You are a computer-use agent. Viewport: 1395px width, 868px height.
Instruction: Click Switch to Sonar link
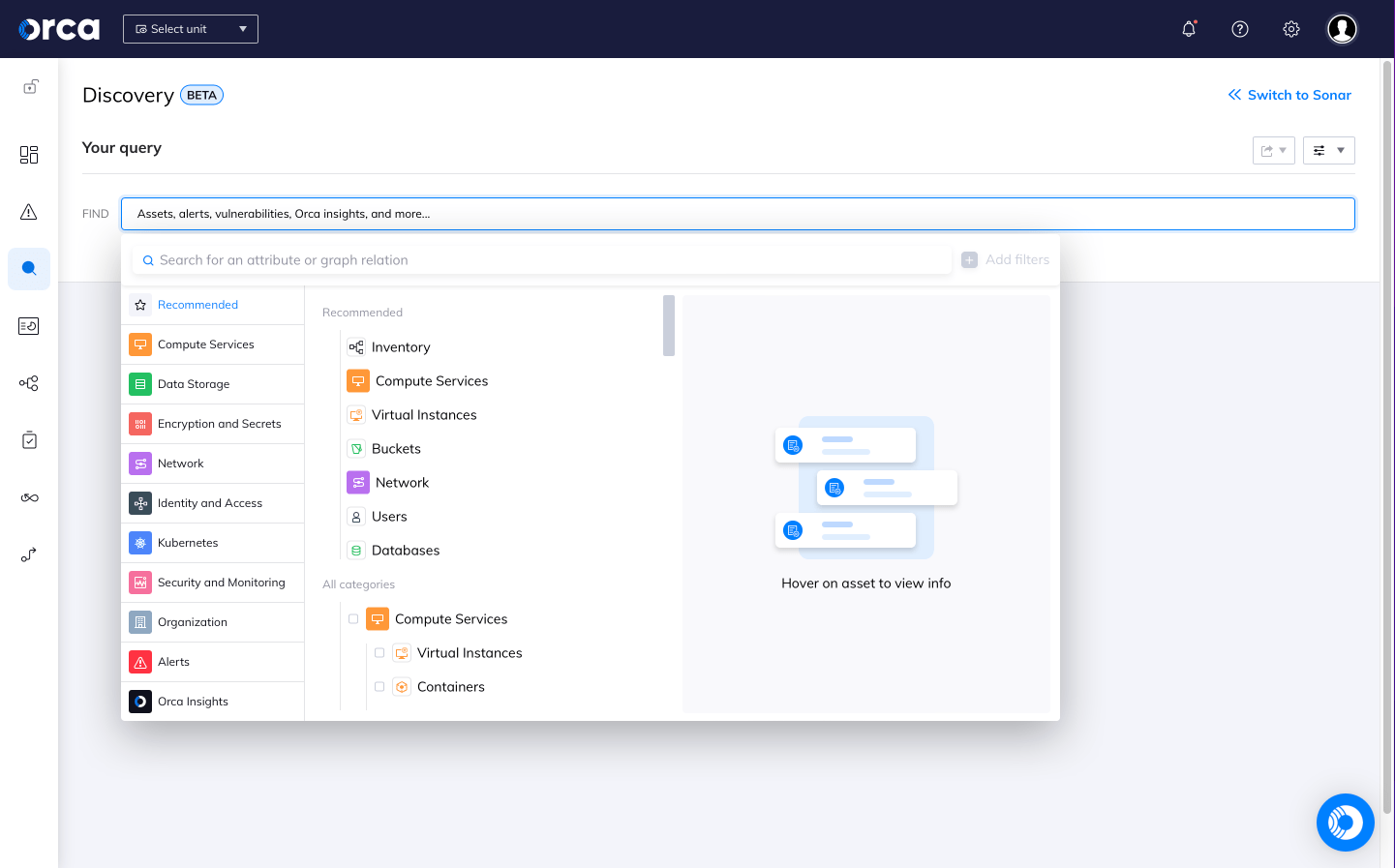1289,95
